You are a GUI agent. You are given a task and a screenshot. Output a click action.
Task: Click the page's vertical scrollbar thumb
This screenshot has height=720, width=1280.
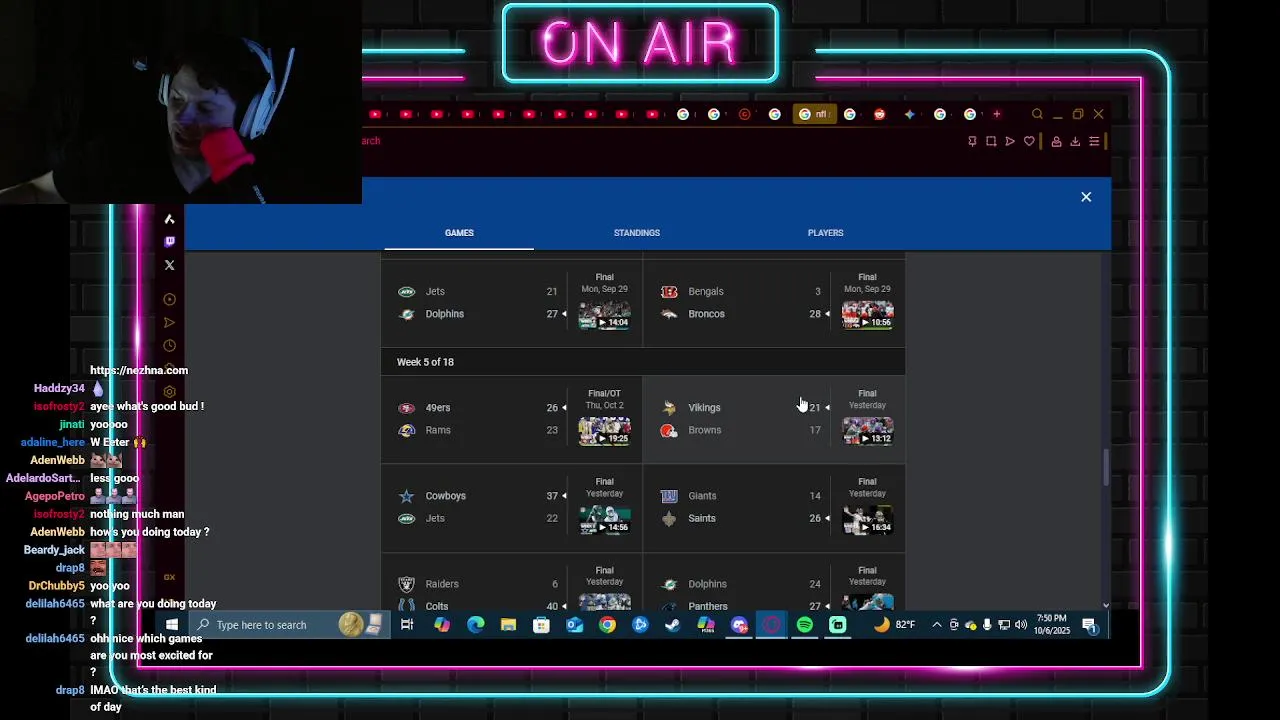pos(1106,468)
